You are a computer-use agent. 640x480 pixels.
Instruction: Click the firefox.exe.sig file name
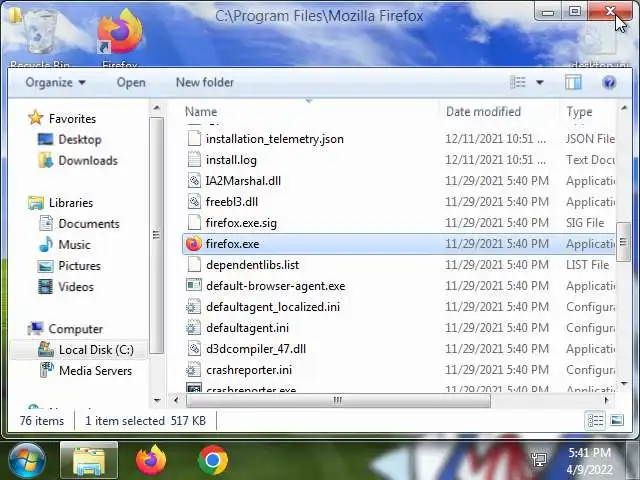241,223
